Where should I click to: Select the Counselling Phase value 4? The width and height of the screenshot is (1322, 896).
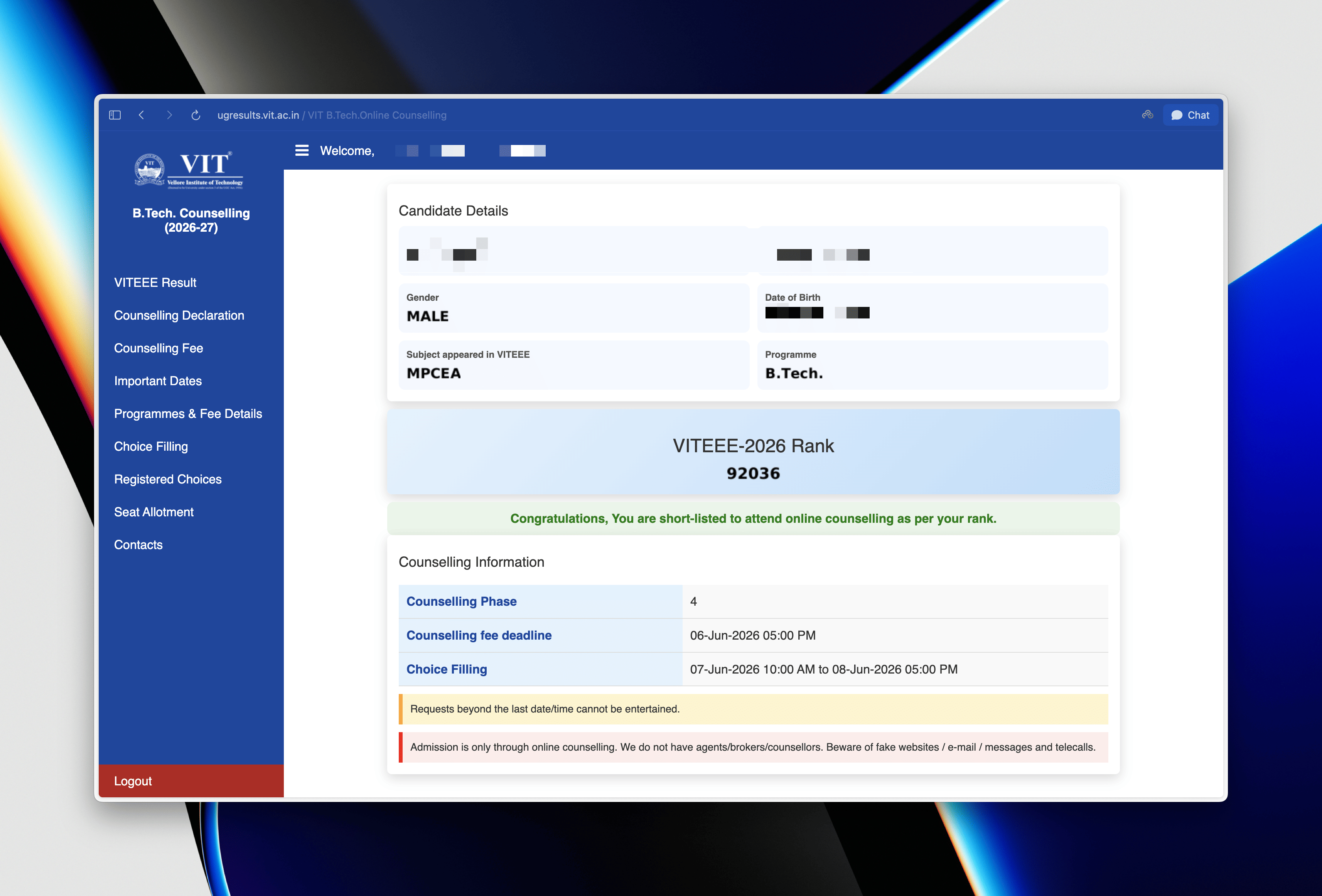pyautogui.click(x=693, y=601)
